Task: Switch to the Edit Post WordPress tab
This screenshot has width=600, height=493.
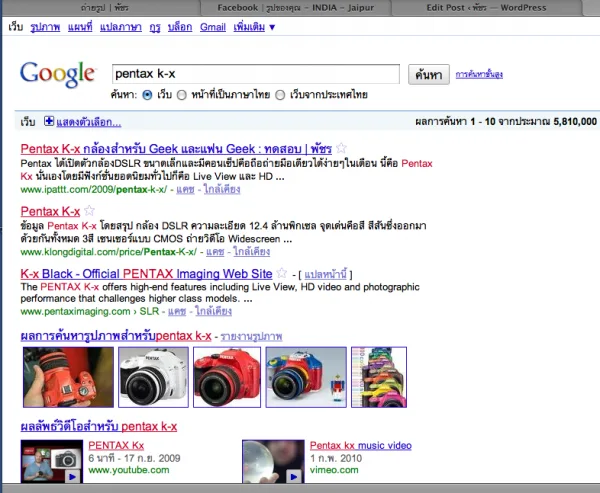Action: 486,8
